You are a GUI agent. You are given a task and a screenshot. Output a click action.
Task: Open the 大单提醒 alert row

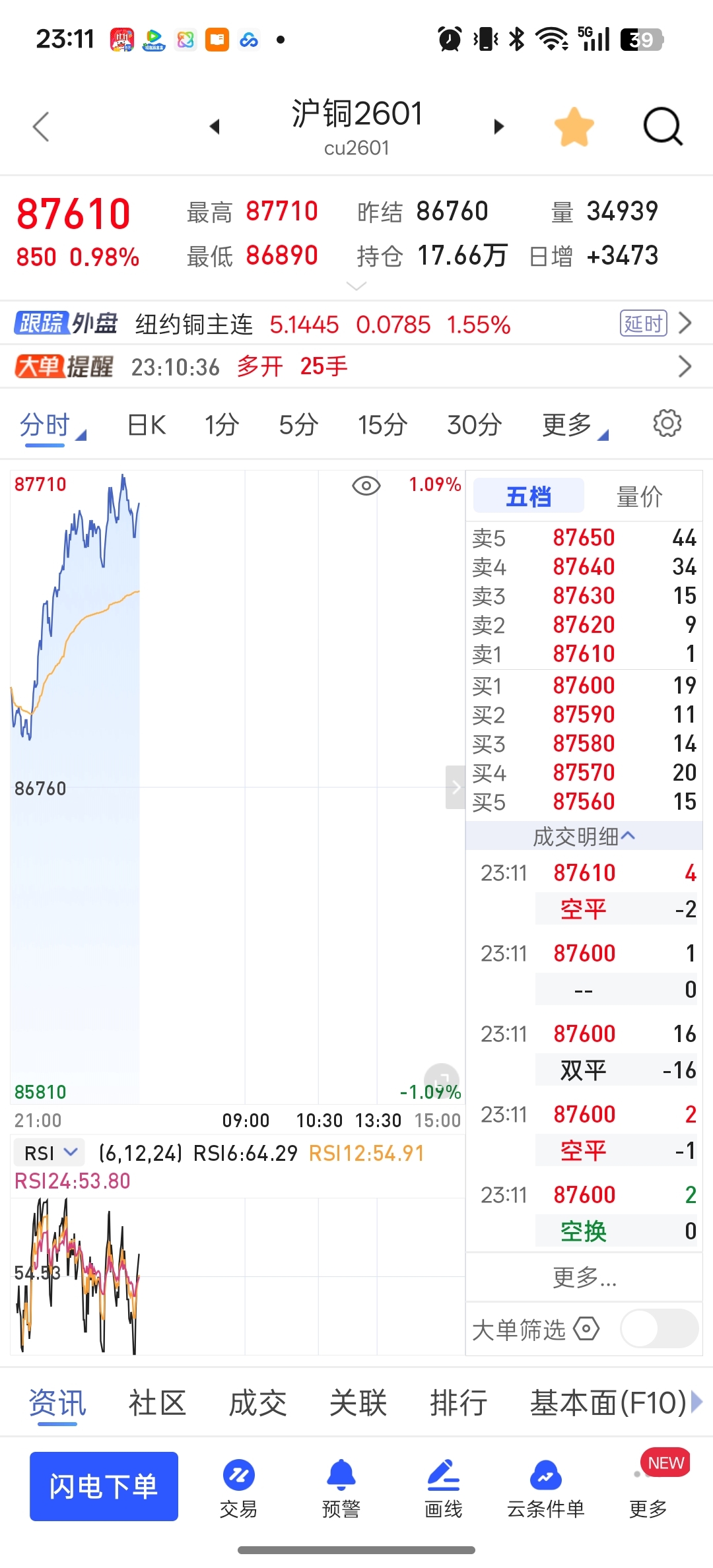[356, 366]
